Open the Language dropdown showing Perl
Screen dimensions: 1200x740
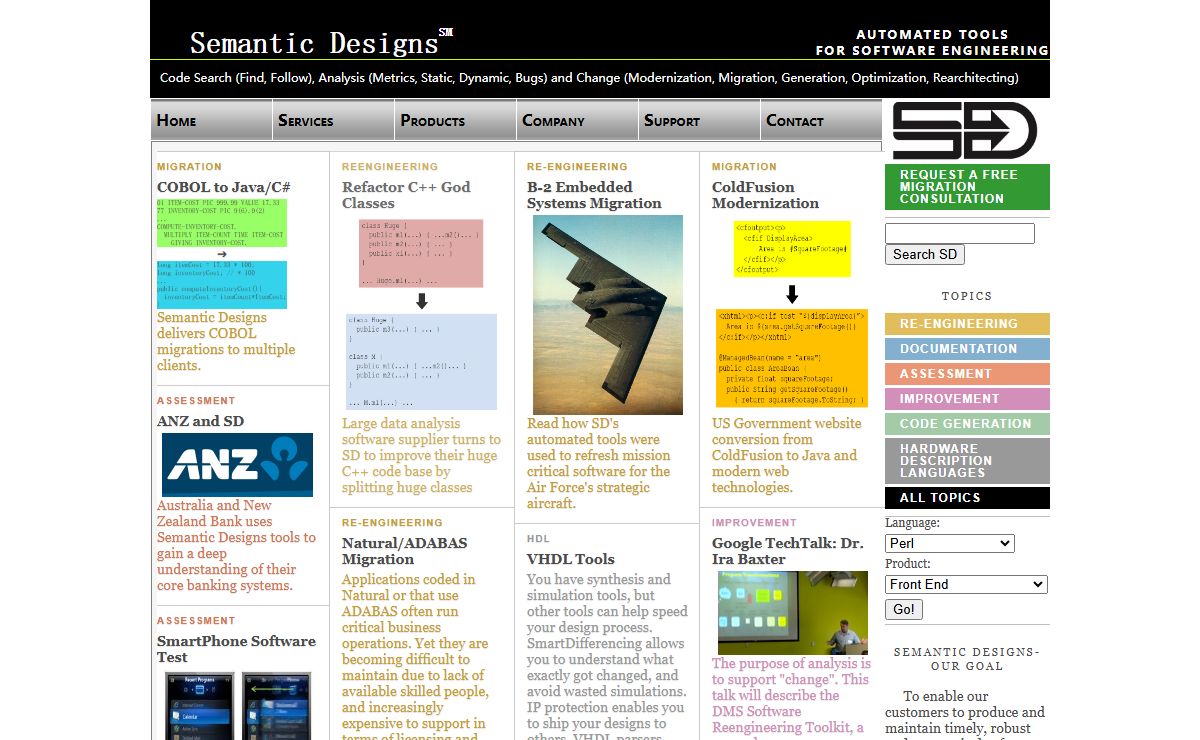tap(950, 544)
